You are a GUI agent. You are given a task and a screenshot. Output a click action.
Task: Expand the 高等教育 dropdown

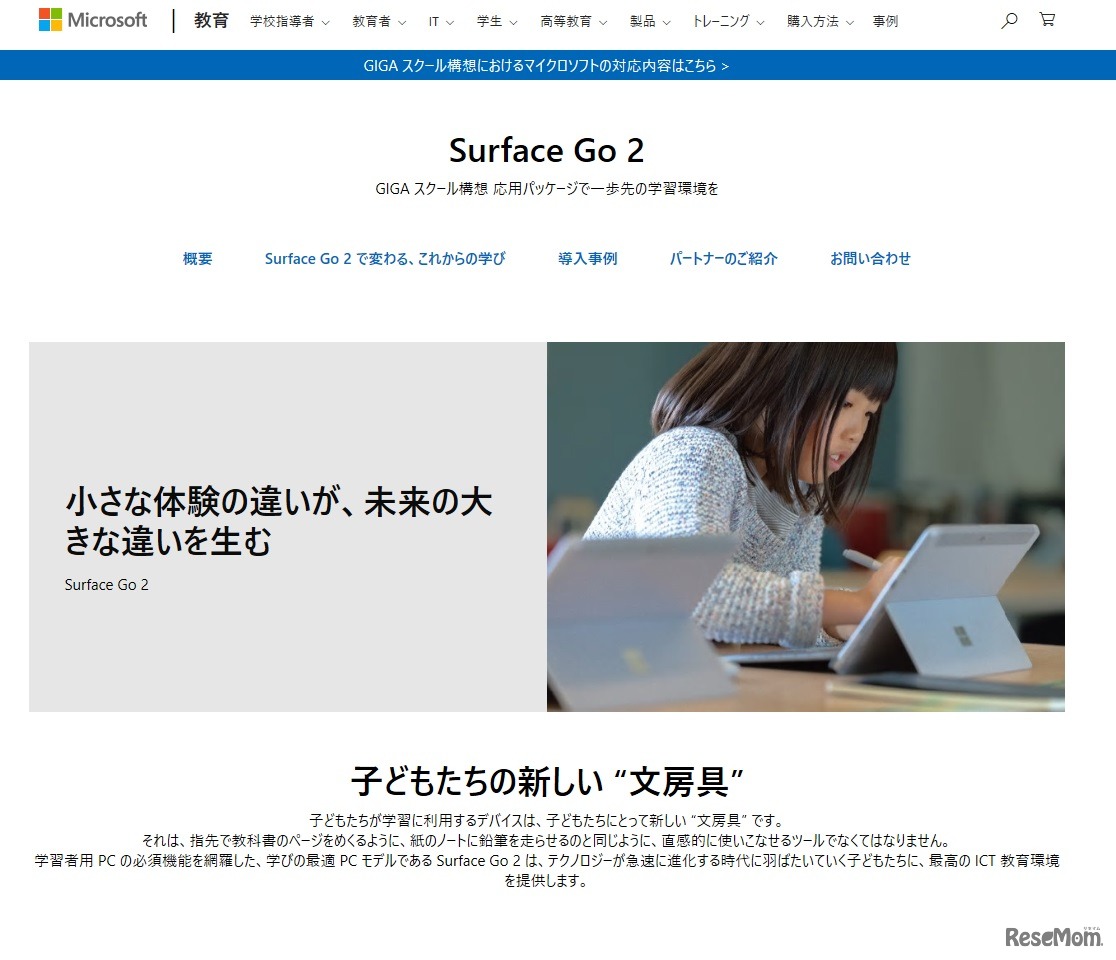[566, 21]
